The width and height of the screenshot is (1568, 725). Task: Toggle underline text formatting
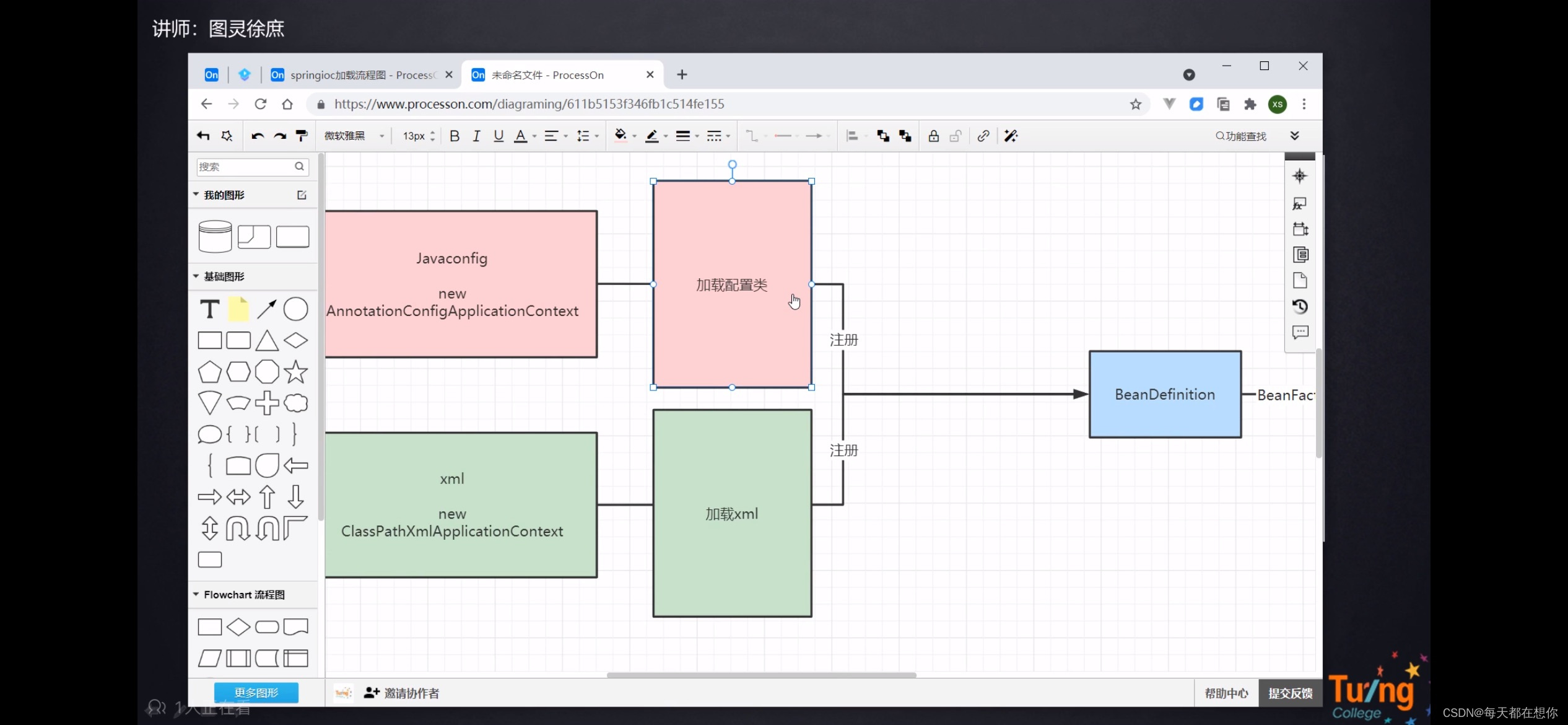499,136
